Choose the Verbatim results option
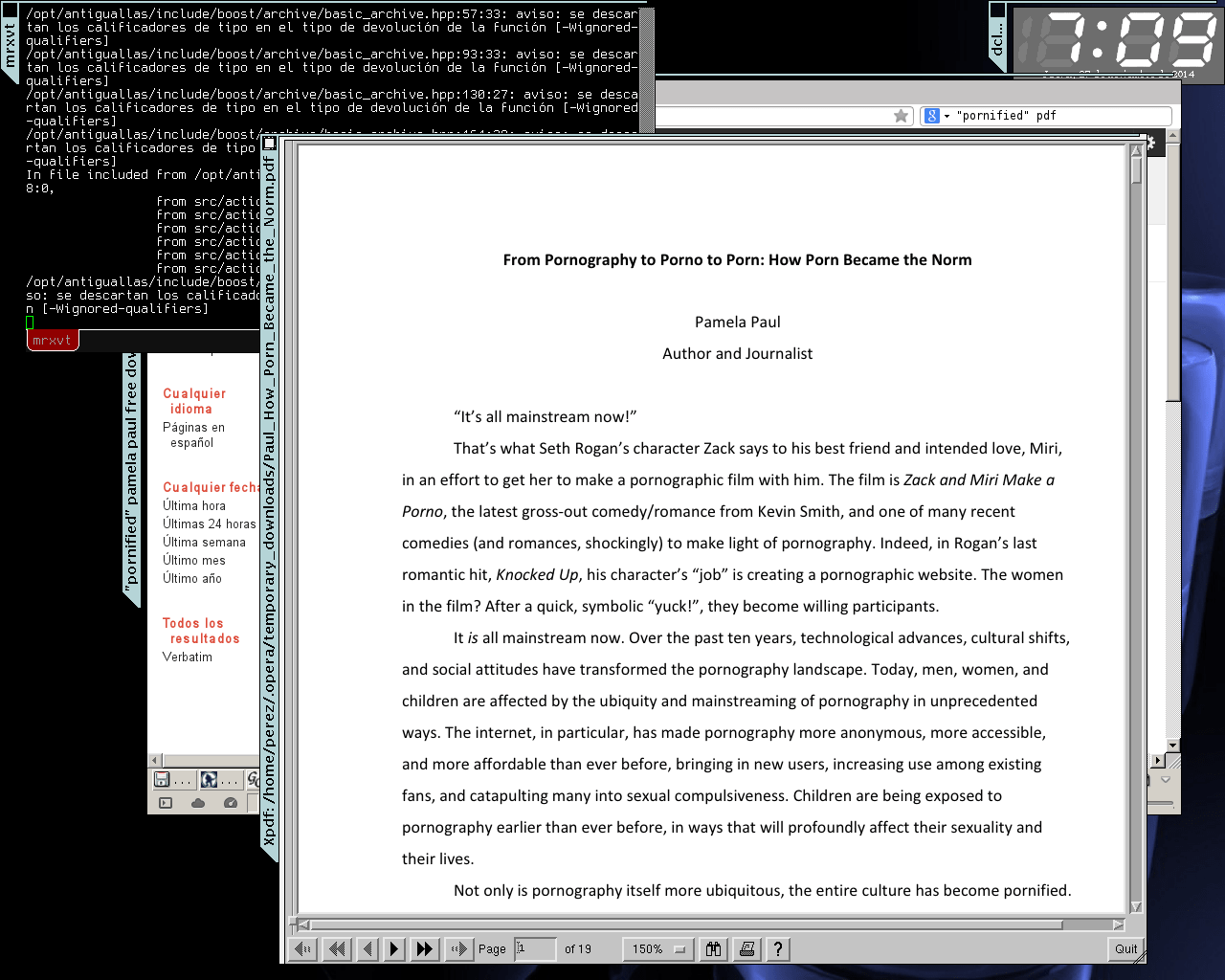 (188, 657)
